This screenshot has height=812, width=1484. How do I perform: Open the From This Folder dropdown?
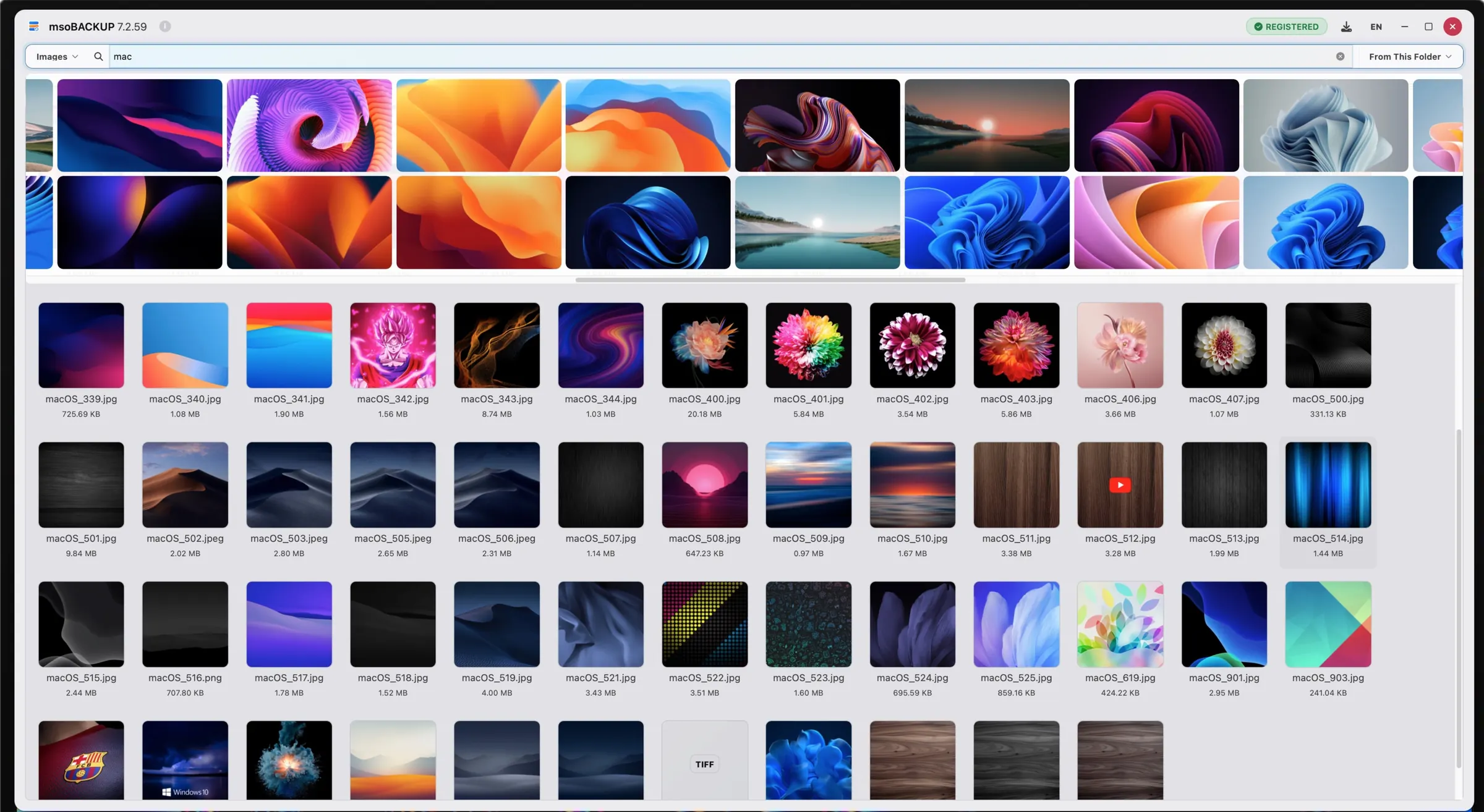point(1410,56)
